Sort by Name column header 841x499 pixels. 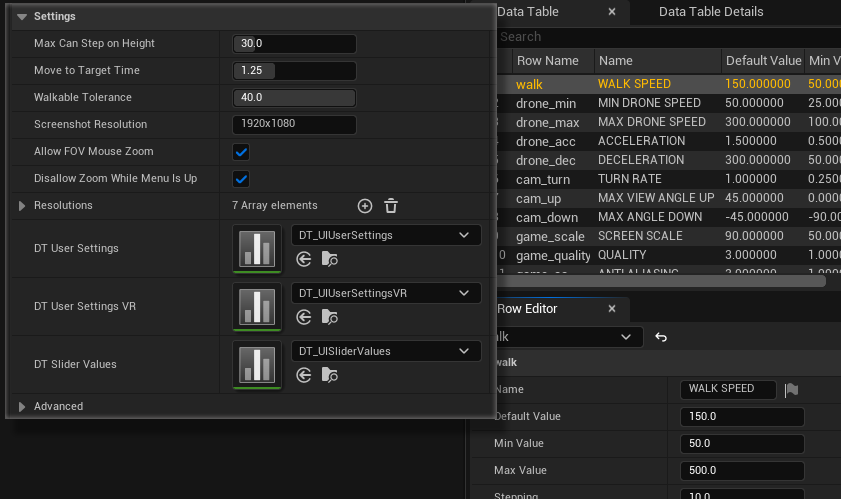(658, 61)
